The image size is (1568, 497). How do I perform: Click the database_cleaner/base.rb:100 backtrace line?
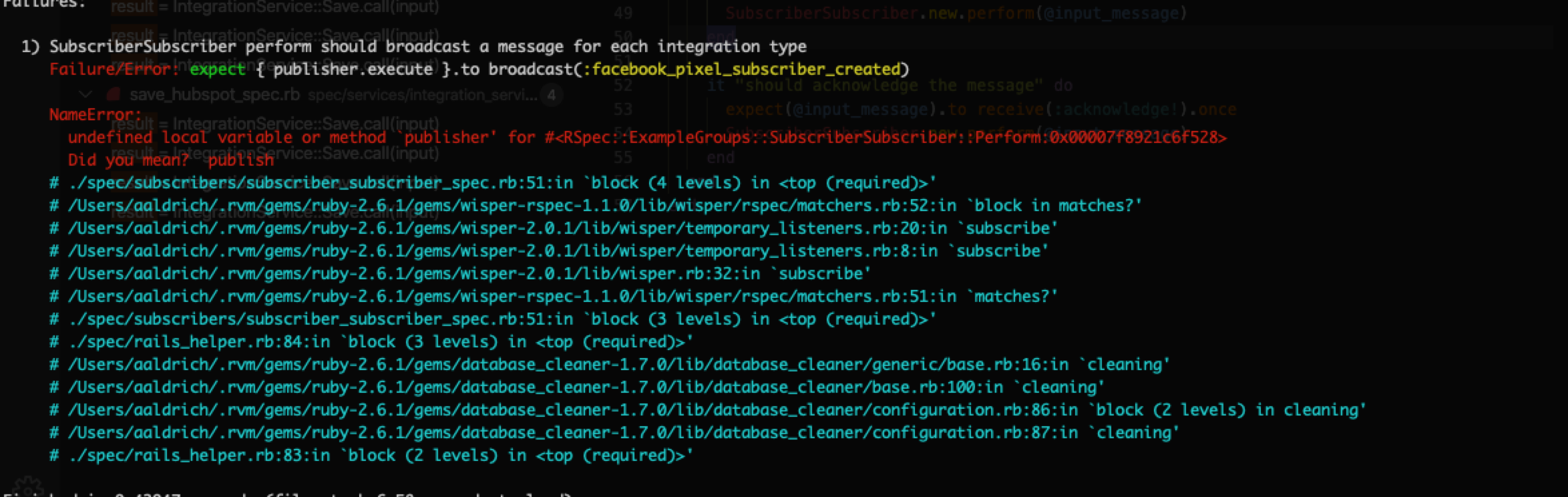pos(577,387)
